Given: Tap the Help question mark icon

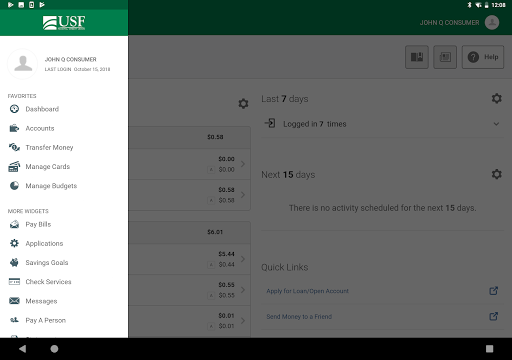Looking at the screenshot, I should click(473, 57).
